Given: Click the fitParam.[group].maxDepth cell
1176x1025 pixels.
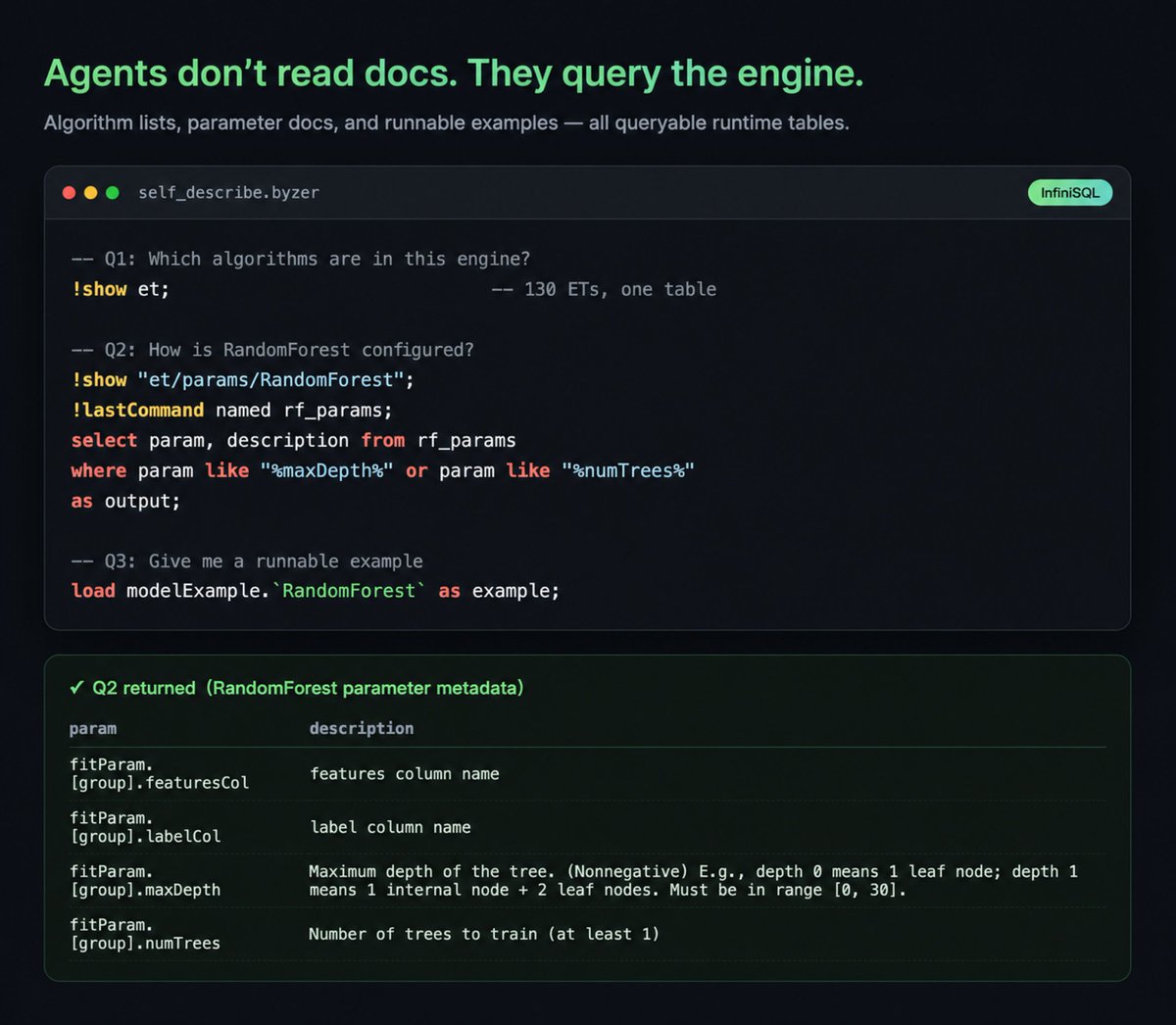Looking at the screenshot, I should pyautogui.click(x=145, y=881).
